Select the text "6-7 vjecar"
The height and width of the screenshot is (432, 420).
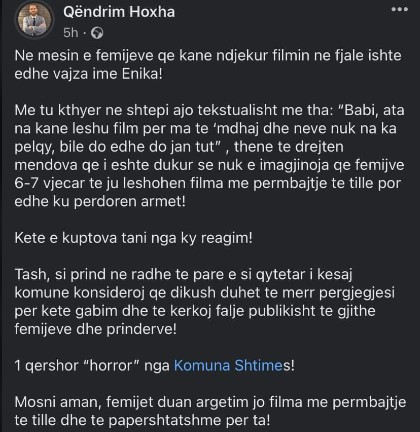pyautogui.click(x=50, y=184)
